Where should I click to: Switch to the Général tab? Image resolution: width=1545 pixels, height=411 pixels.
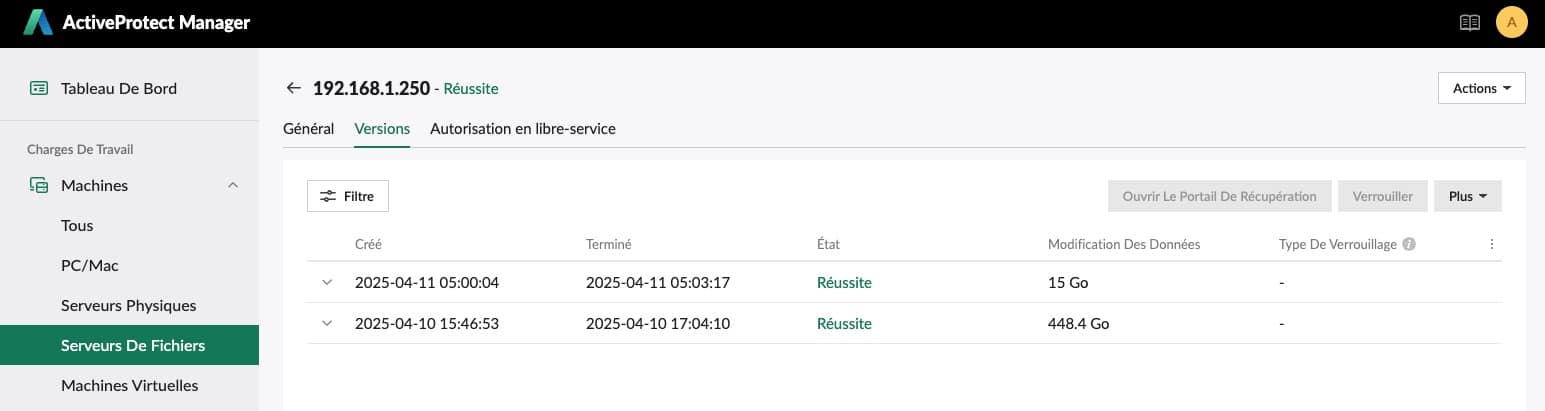[x=308, y=129]
